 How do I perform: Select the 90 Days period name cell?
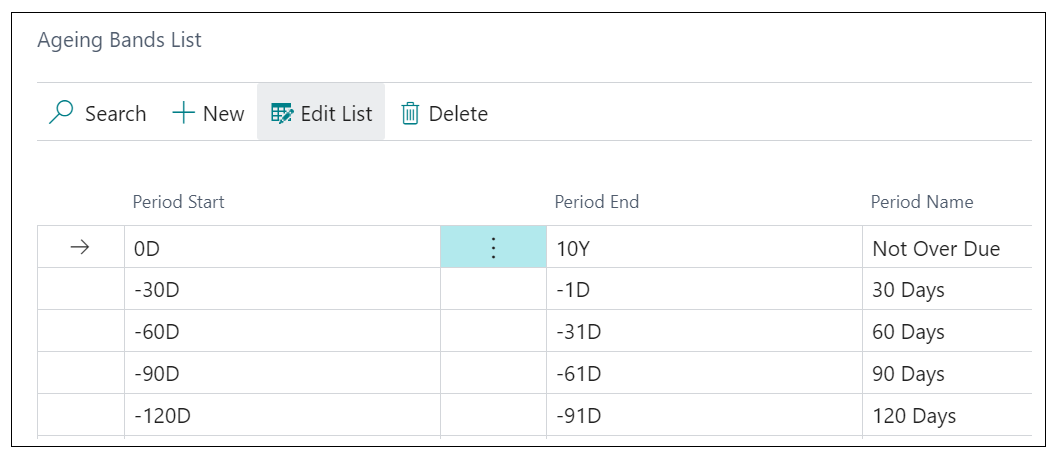[x=947, y=374]
